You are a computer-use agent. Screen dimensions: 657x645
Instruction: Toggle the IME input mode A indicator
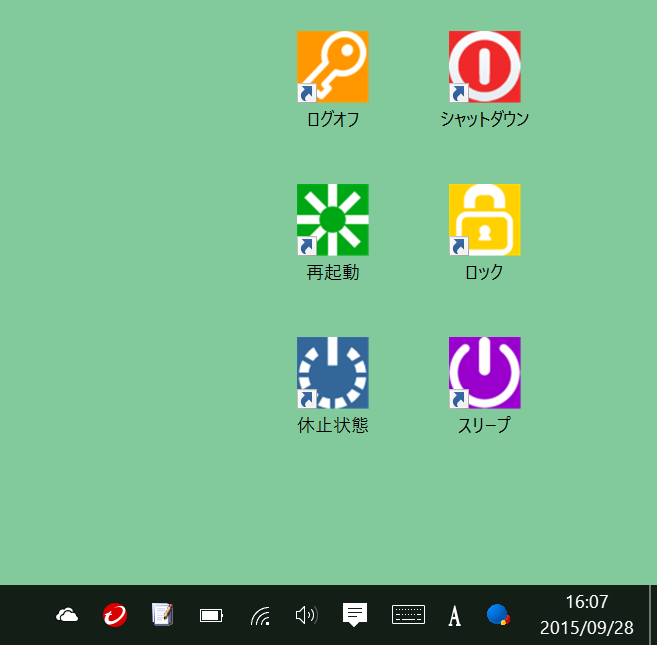(x=455, y=616)
